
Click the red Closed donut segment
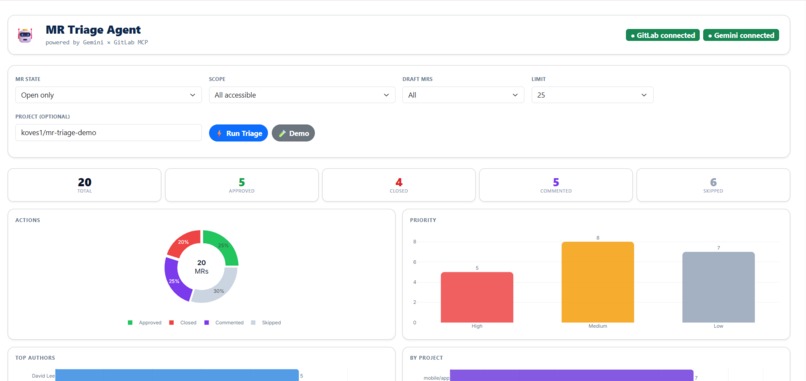point(182,242)
